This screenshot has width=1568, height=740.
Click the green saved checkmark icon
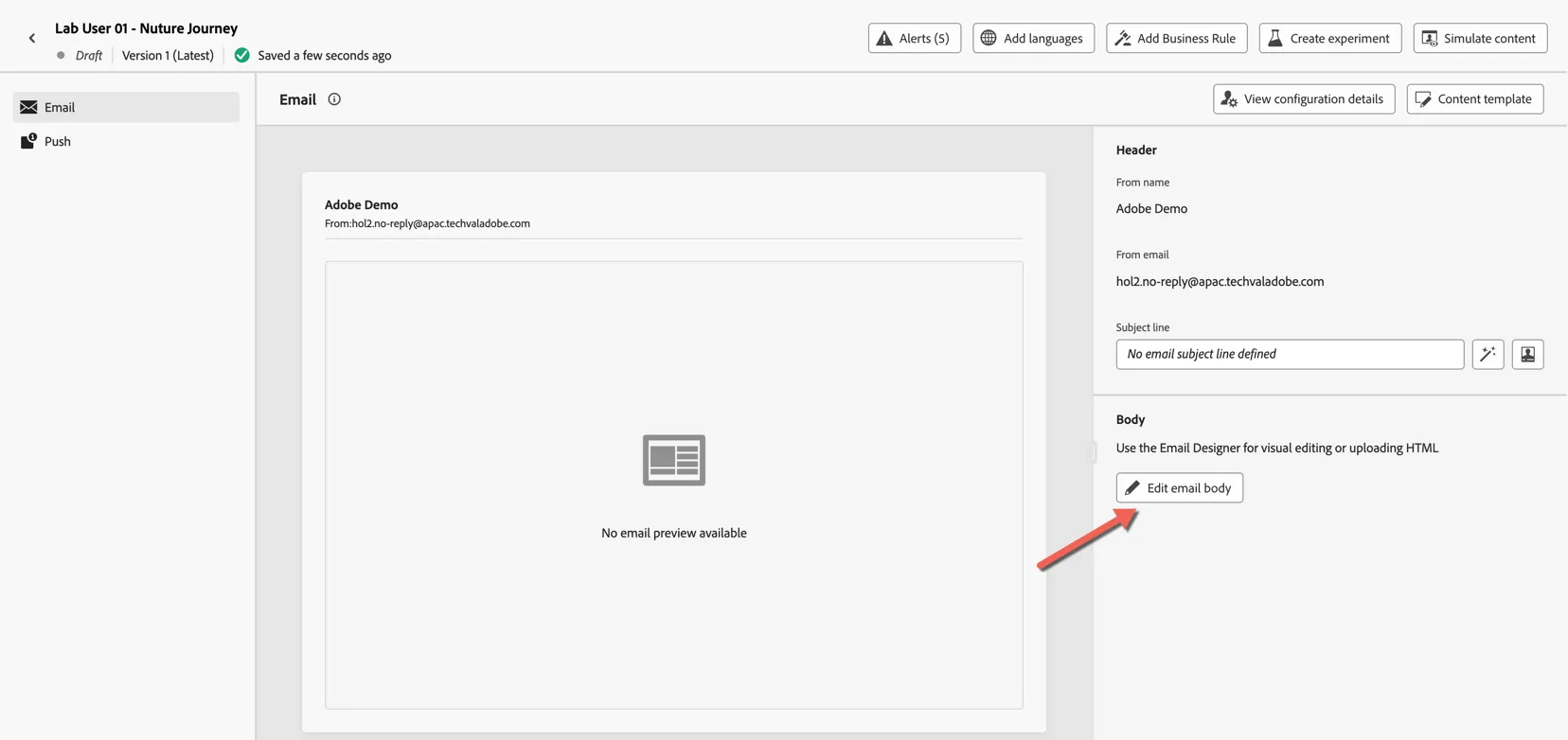point(242,55)
